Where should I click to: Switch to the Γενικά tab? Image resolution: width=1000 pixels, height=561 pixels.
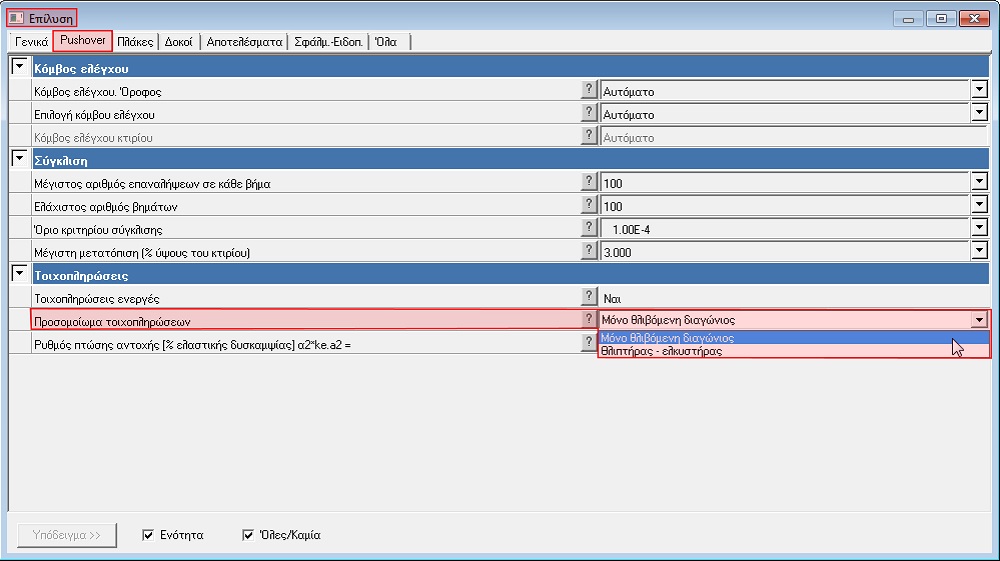(31, 42)
